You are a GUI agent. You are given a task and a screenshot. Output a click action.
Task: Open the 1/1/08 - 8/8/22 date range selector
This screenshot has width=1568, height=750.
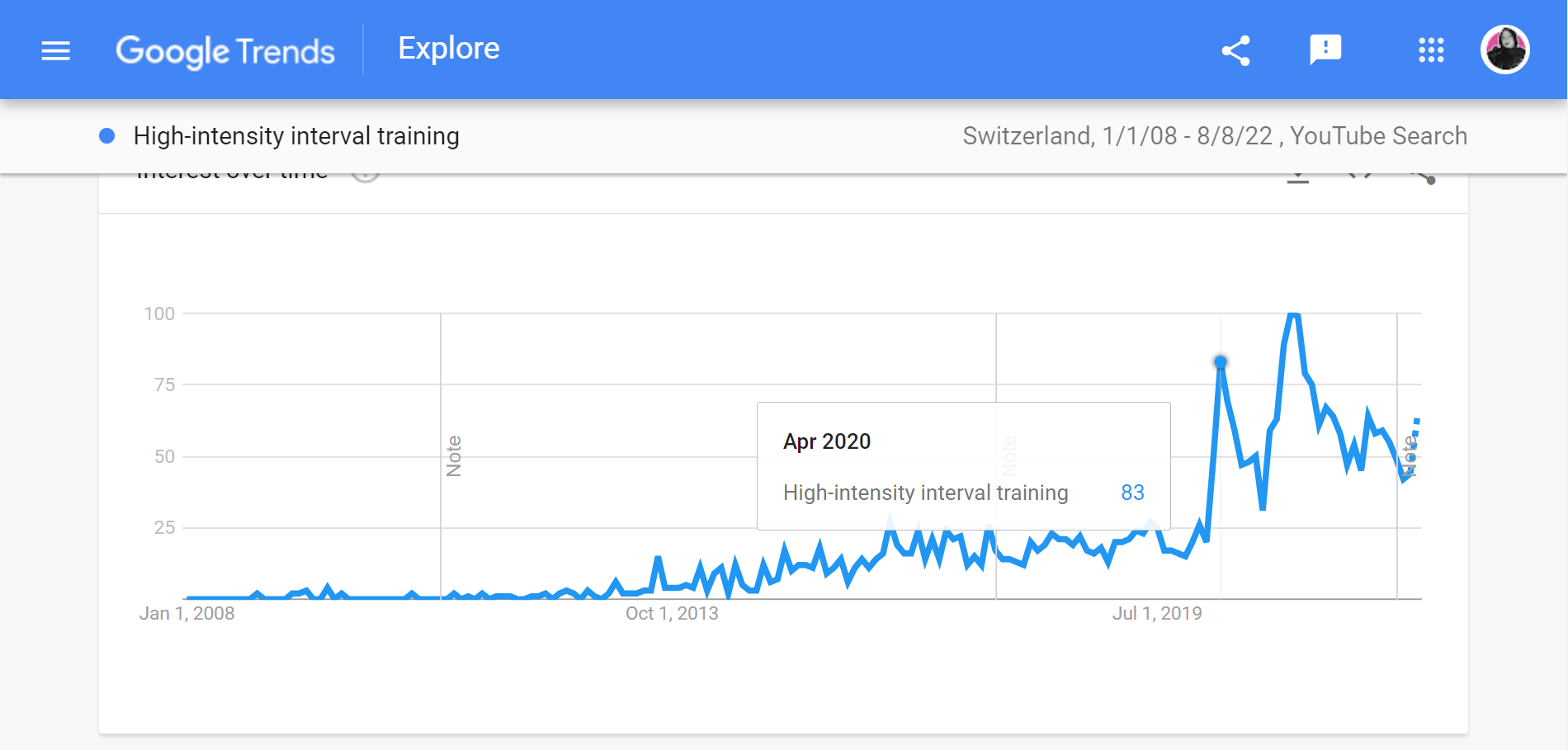pos(1187,136)
